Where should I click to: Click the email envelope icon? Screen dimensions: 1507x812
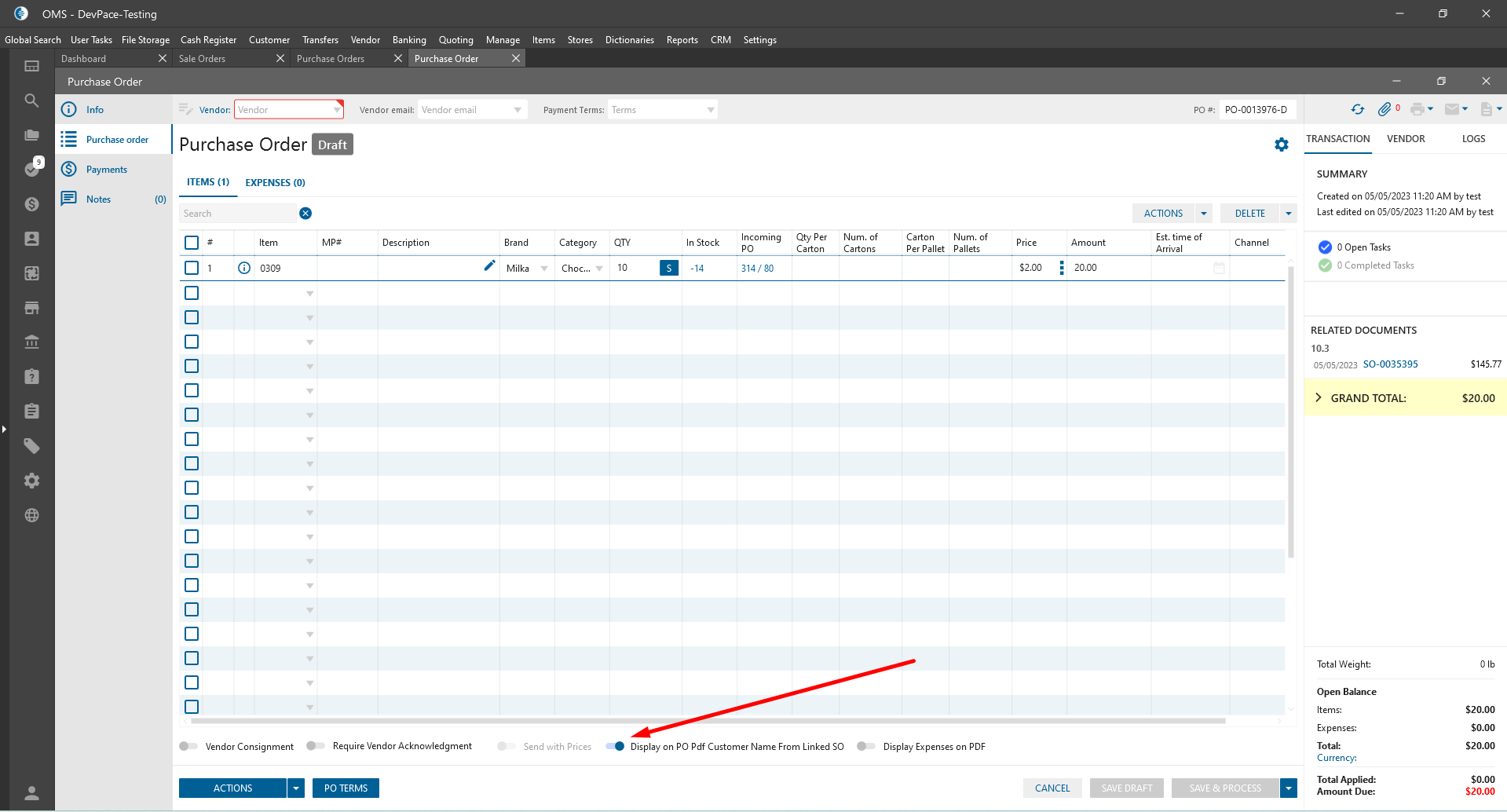click(1452, 109)
